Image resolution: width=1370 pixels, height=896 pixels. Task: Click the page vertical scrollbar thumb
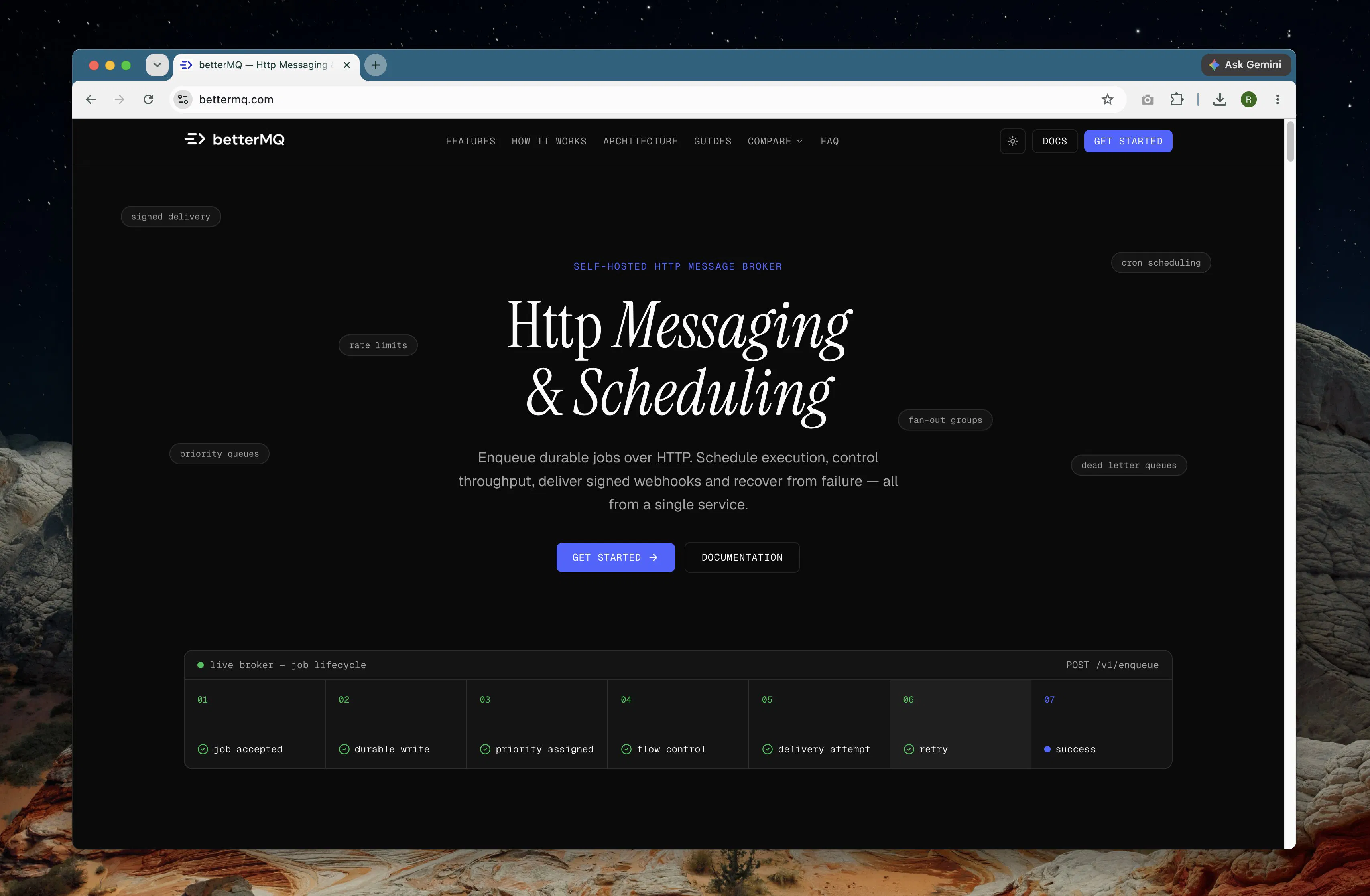(x=1291, y=142)
